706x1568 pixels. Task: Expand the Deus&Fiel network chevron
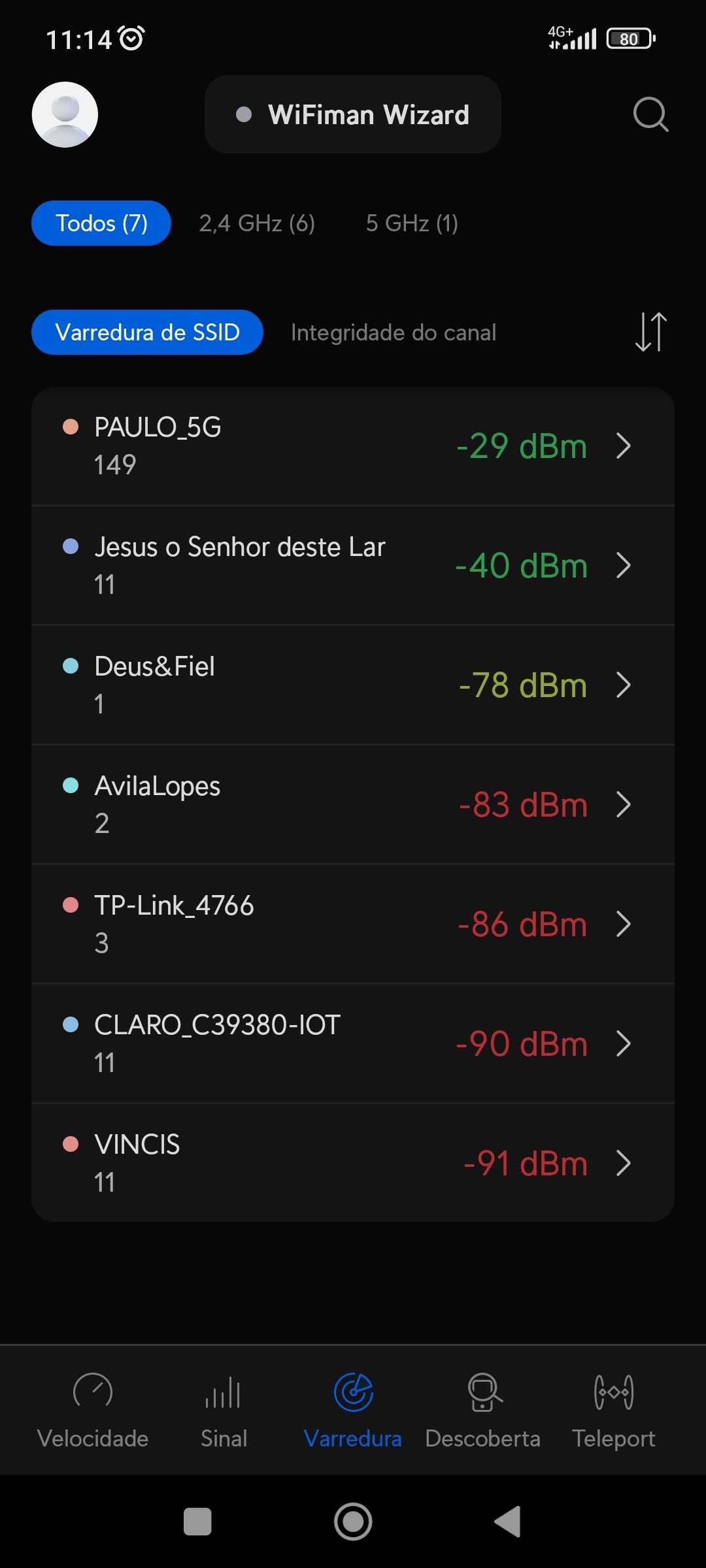coord(624,685)
